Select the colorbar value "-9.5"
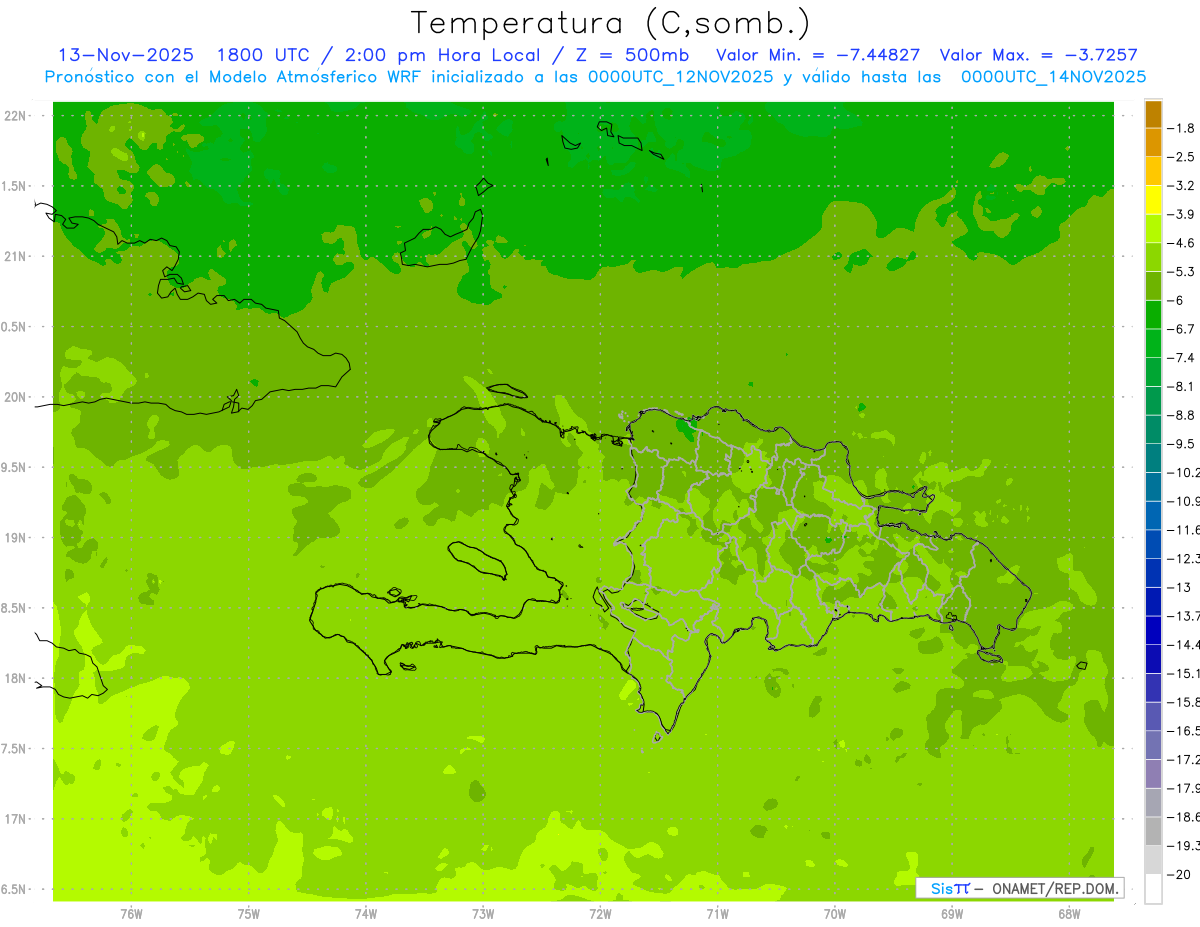Screen dimensions: 1200x927 (x=1183, y=444)
